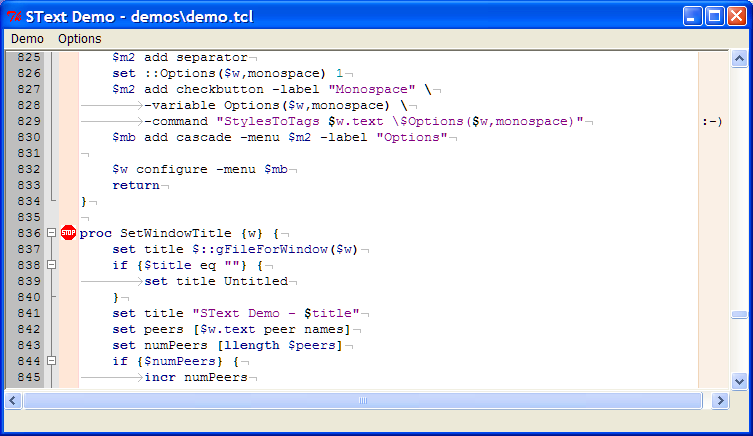Close the SText Demo window
The height and width of the screenshot is (436, 753).
(x=738, y=16)
